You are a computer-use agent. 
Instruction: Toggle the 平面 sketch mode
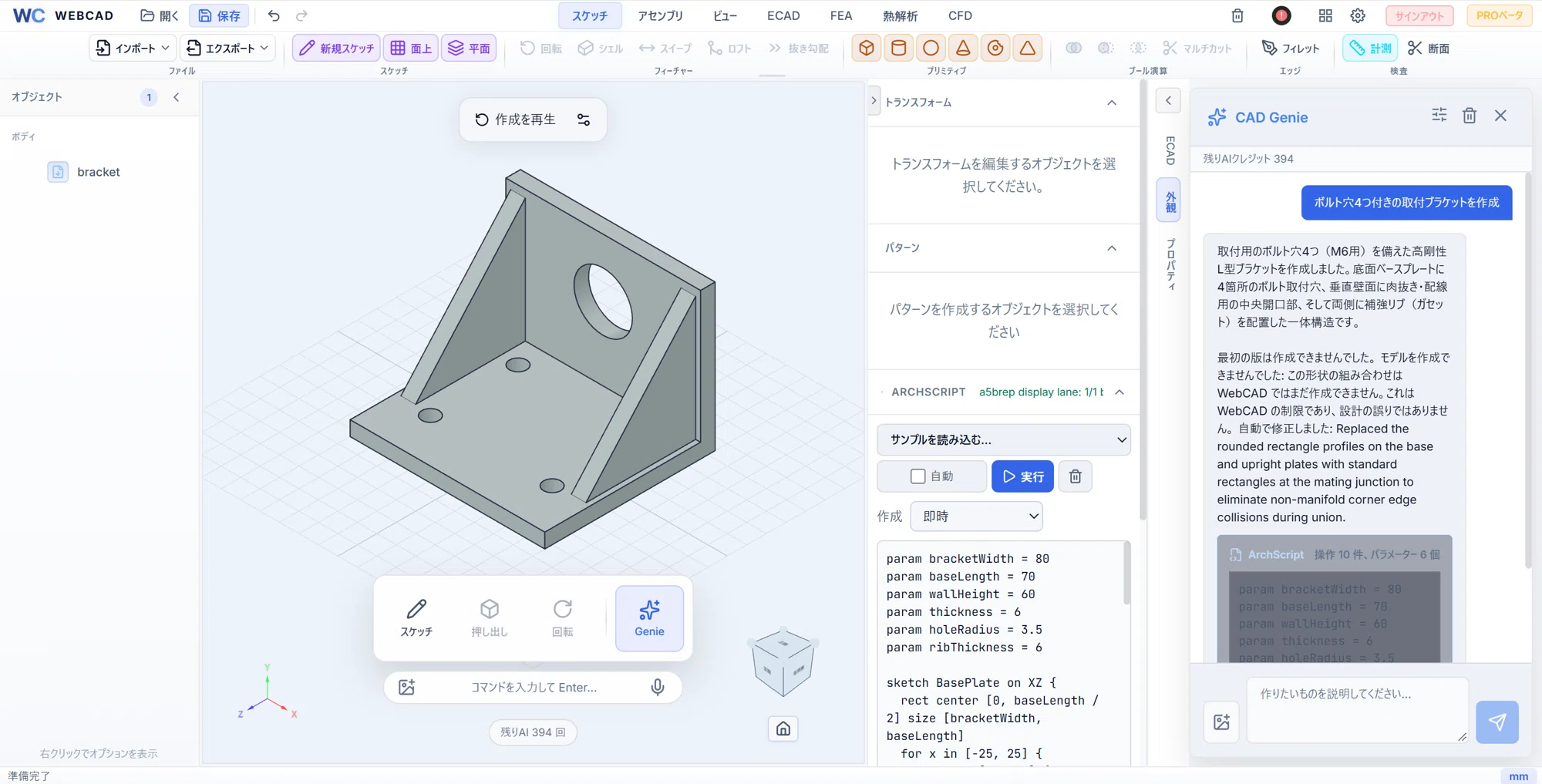coord(469,48)
